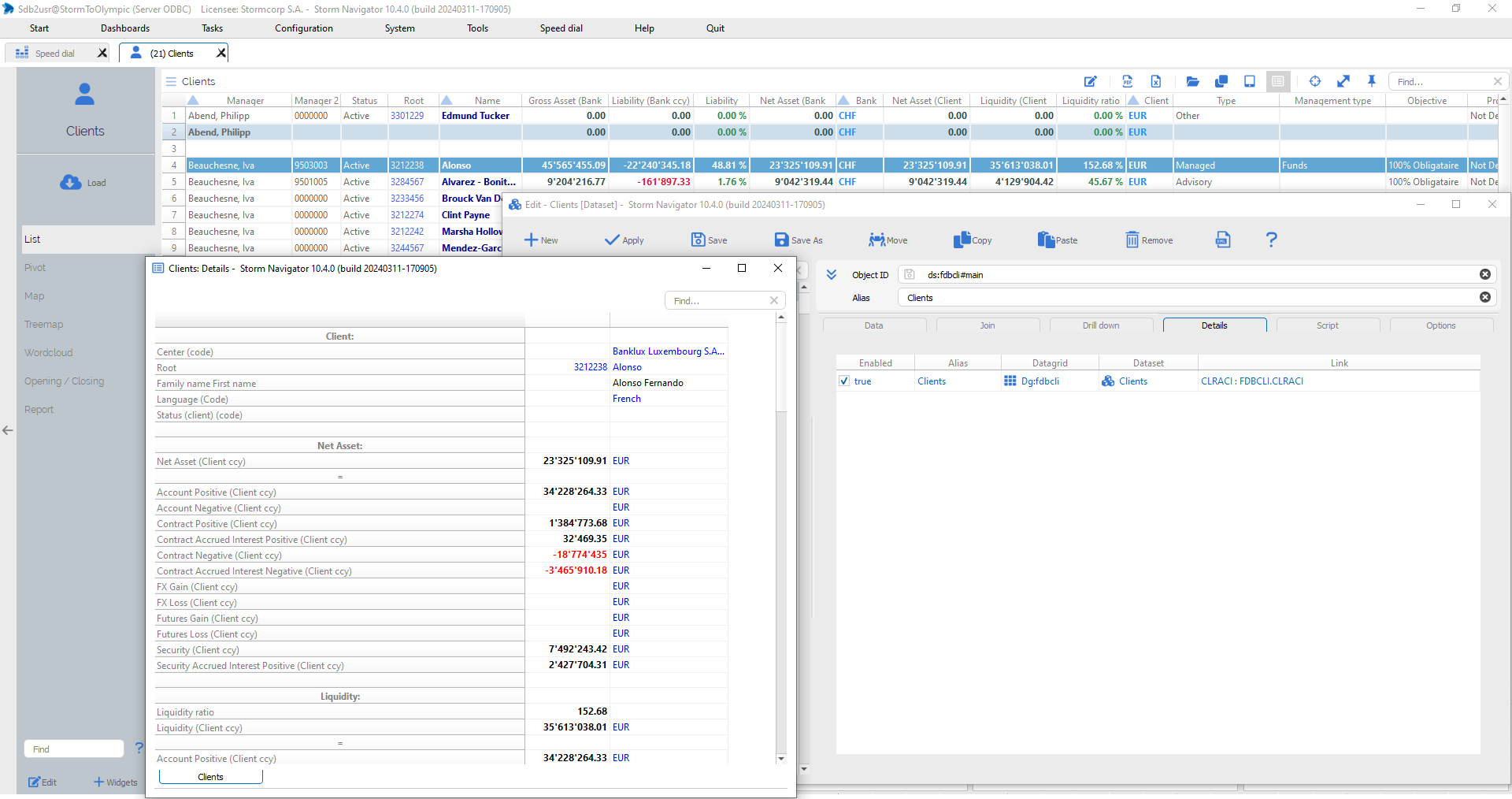Image resolution: width=1512 pixels, height=799 pixels.
Task: Collapse the Object ID section double chevron
Action: (x=832, y=275)
